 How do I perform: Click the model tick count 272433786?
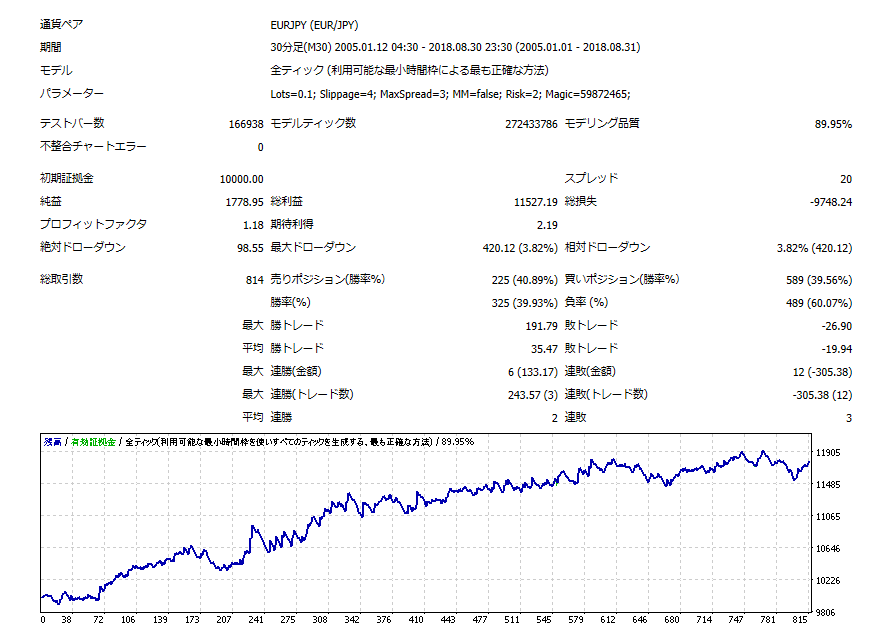point(531,124)
